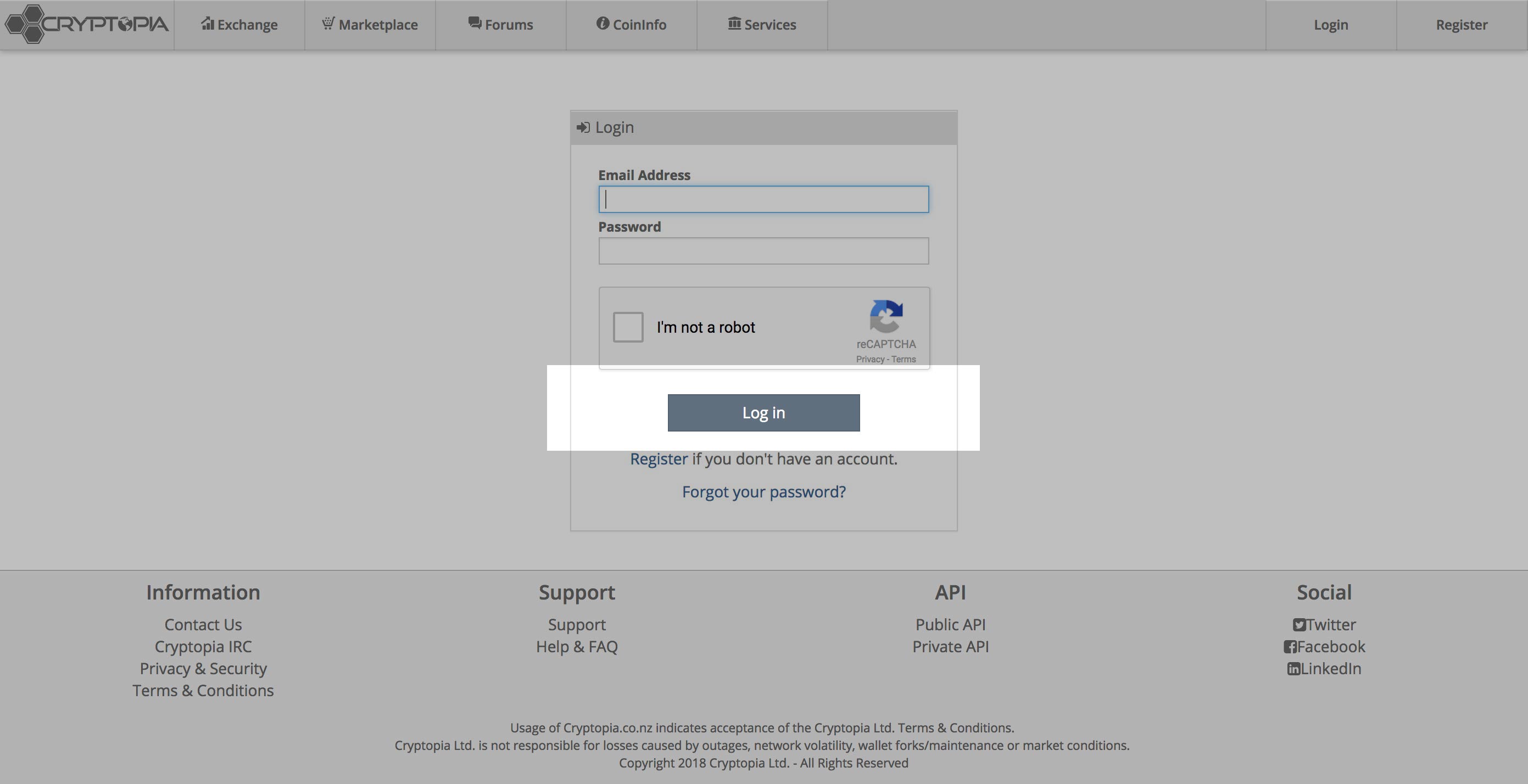Select the Login menu tab

point(1331,24)
